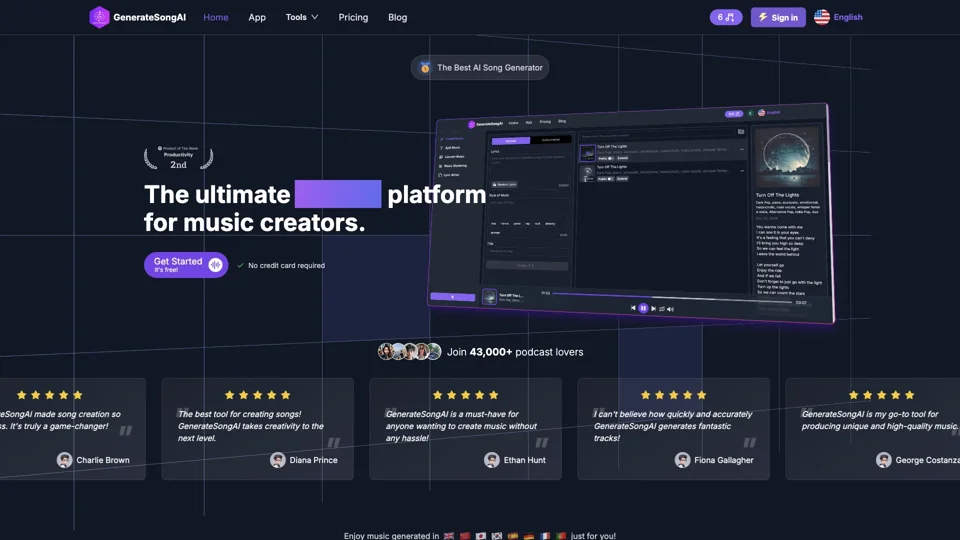
Task: Click next track in the app preview
Action: tap(653, 309)
